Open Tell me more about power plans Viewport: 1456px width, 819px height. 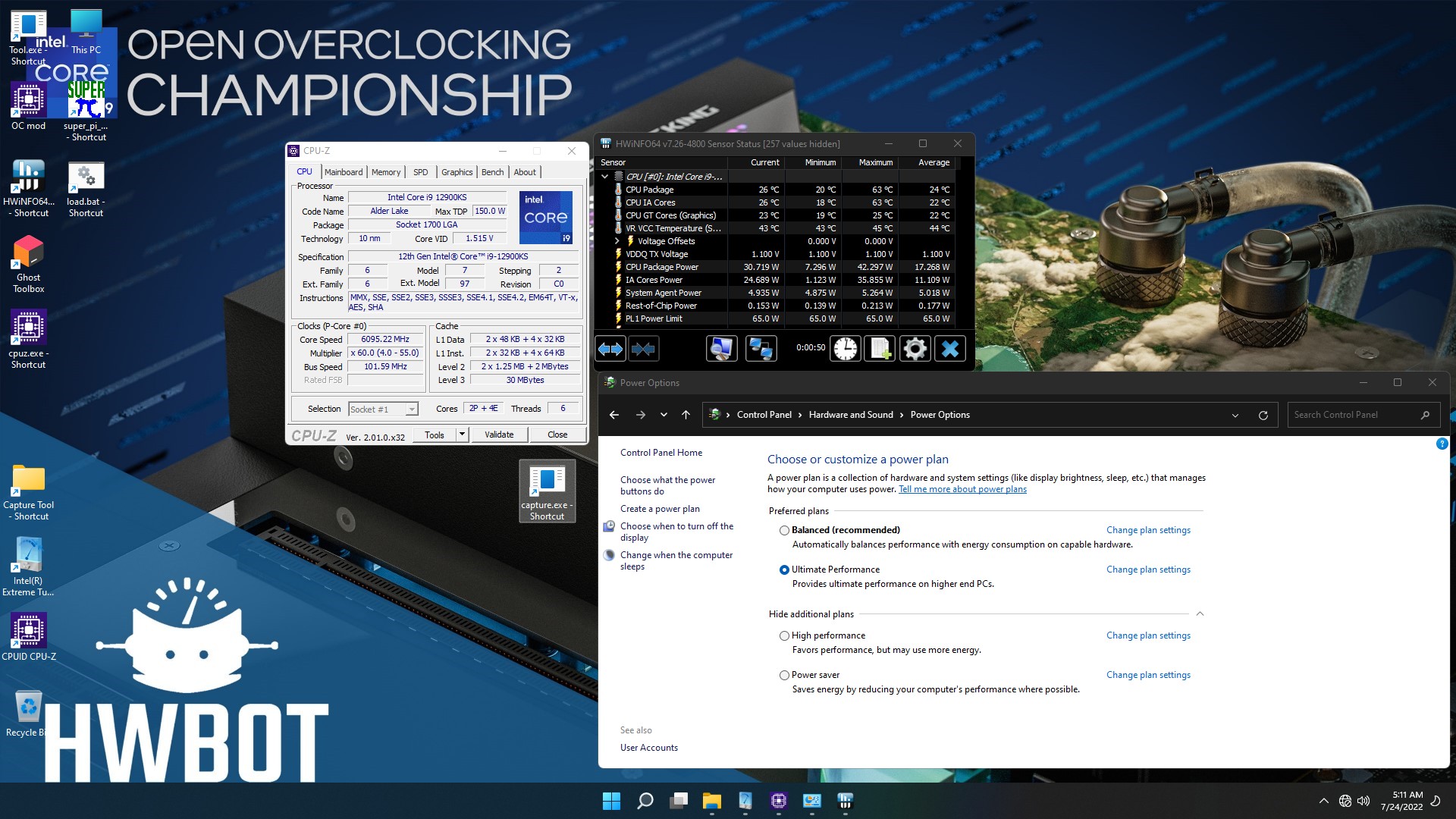click(x=962, y=489)
